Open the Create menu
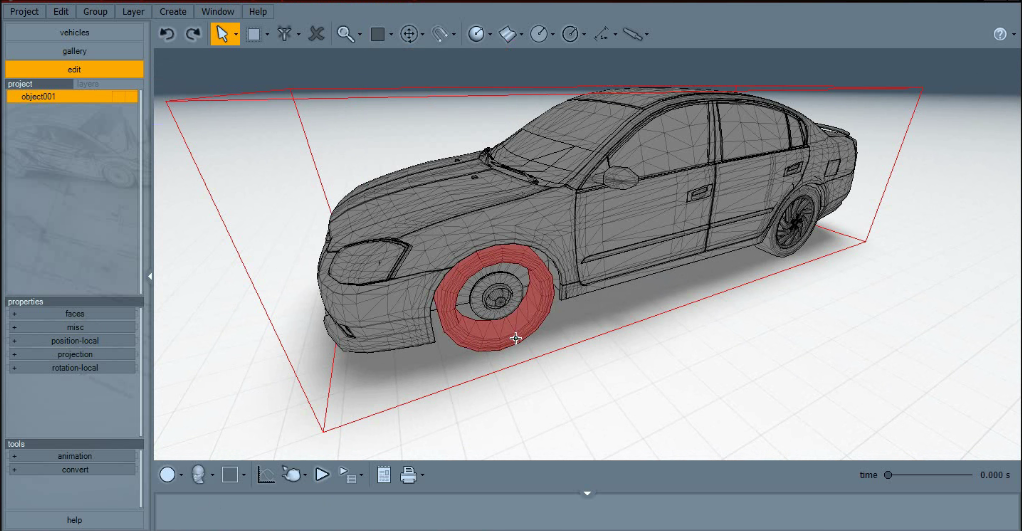 [173, 12]
